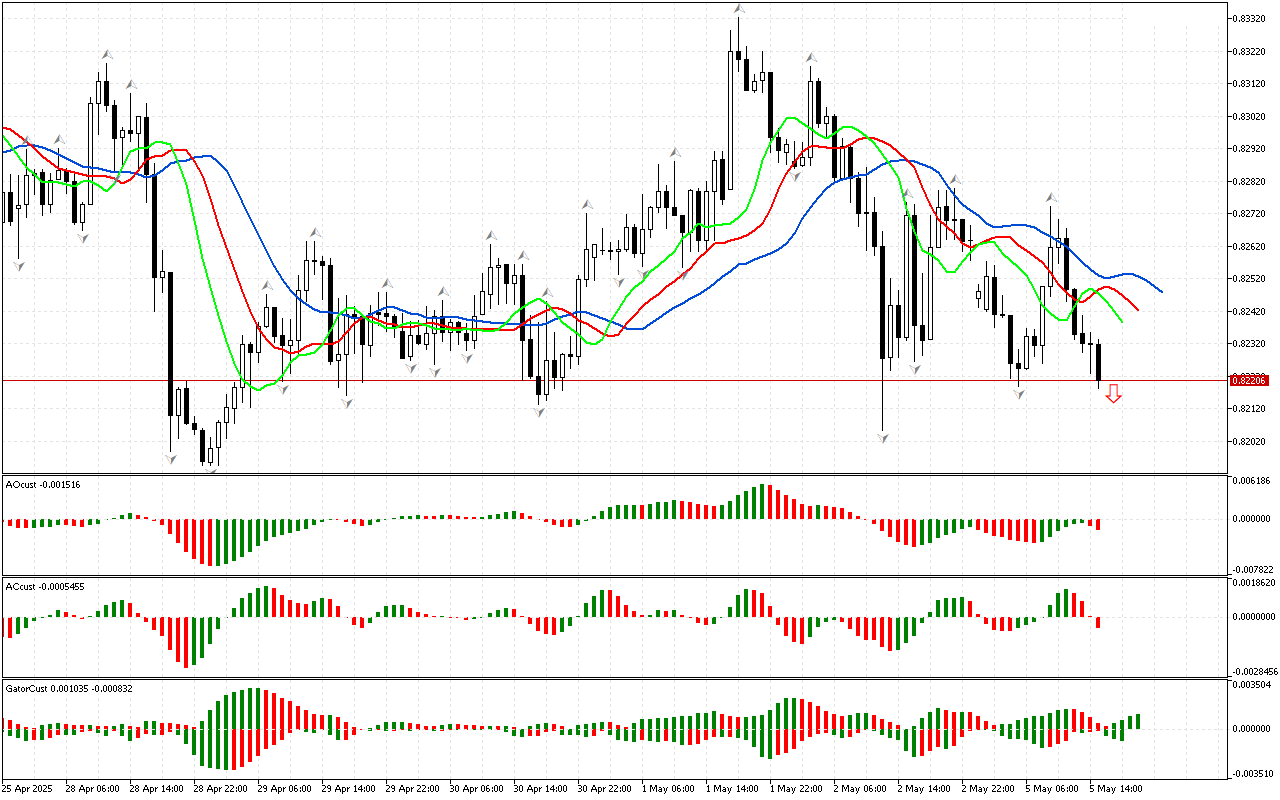The image size is (1280, 800).
Task: Click the up fractal above the highest candle
Action: (738, 10)
